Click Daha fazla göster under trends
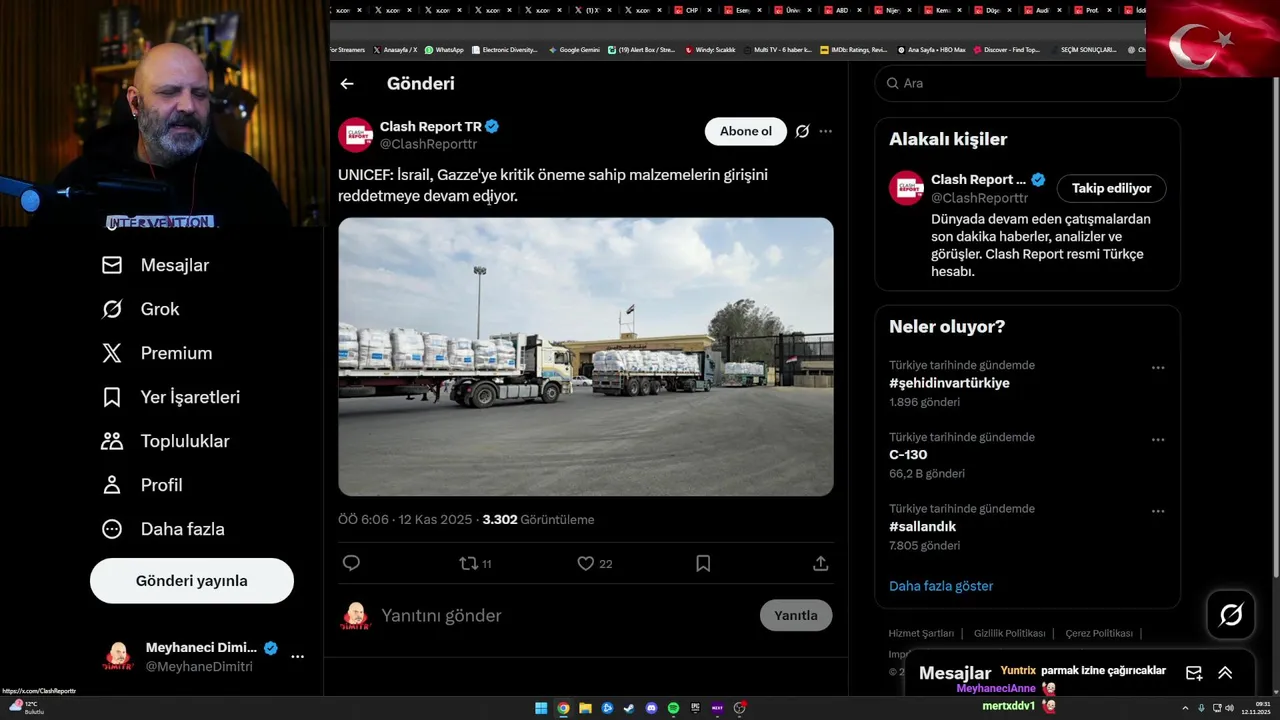This screenshot has width=1280, height=720. pyautogui.click(x=941, y=586)
